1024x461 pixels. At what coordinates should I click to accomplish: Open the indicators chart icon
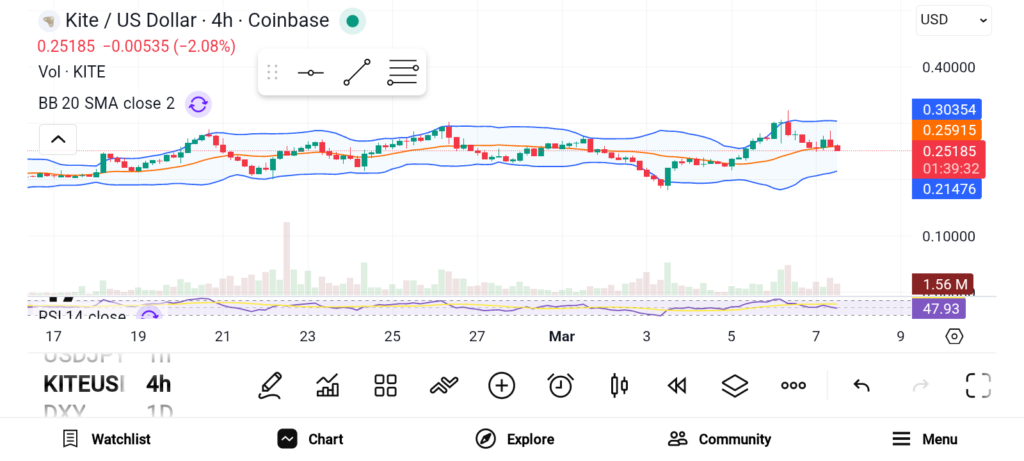click(x=327, y=385)
